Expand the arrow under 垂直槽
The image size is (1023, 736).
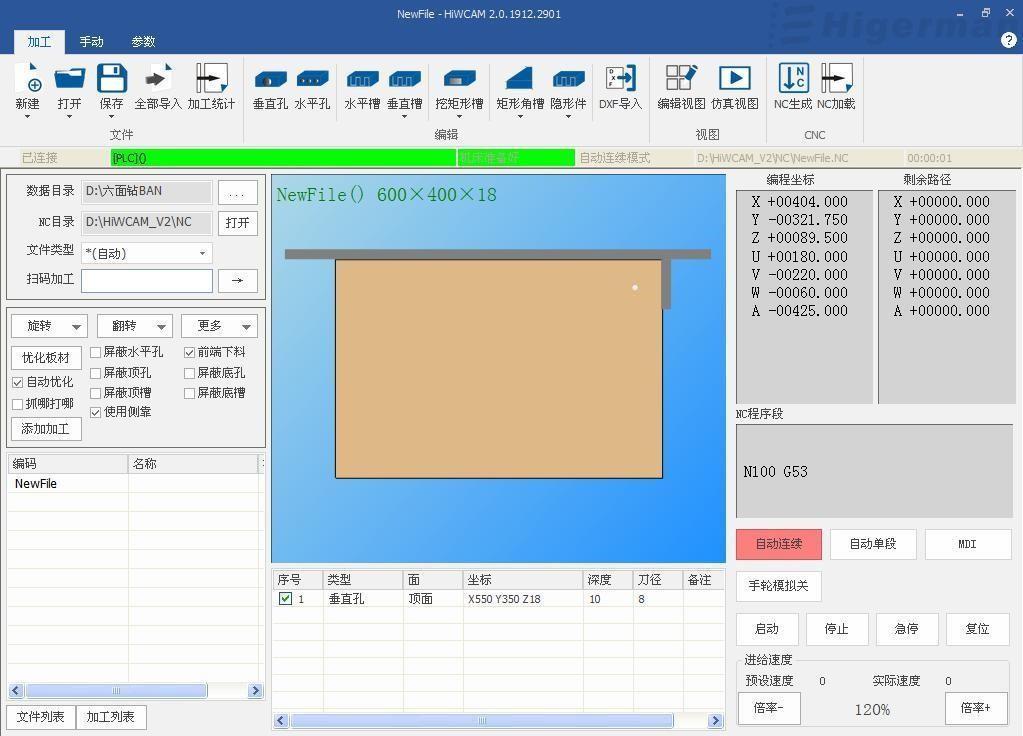pos(405,117)
